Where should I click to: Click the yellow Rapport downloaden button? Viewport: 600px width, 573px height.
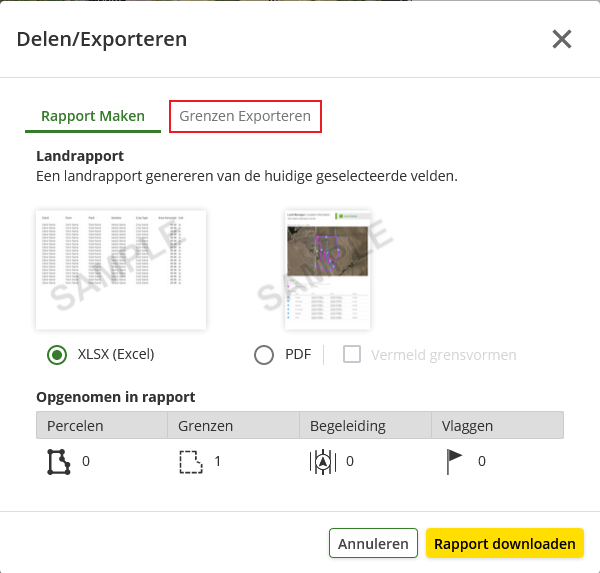tap(505, 543)
